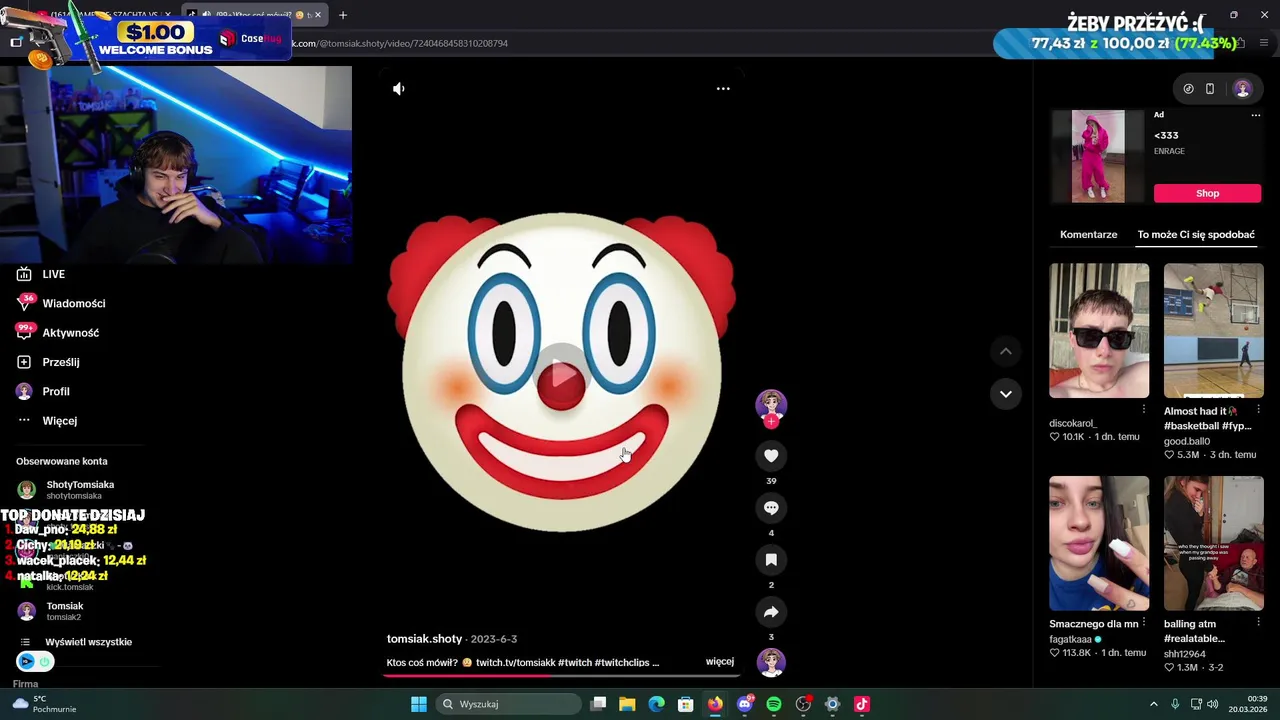The height and width of the screenshot is (720, 1280).
Task: Open 'balling atm' video thumbnail
Action: click(1213, 543)
